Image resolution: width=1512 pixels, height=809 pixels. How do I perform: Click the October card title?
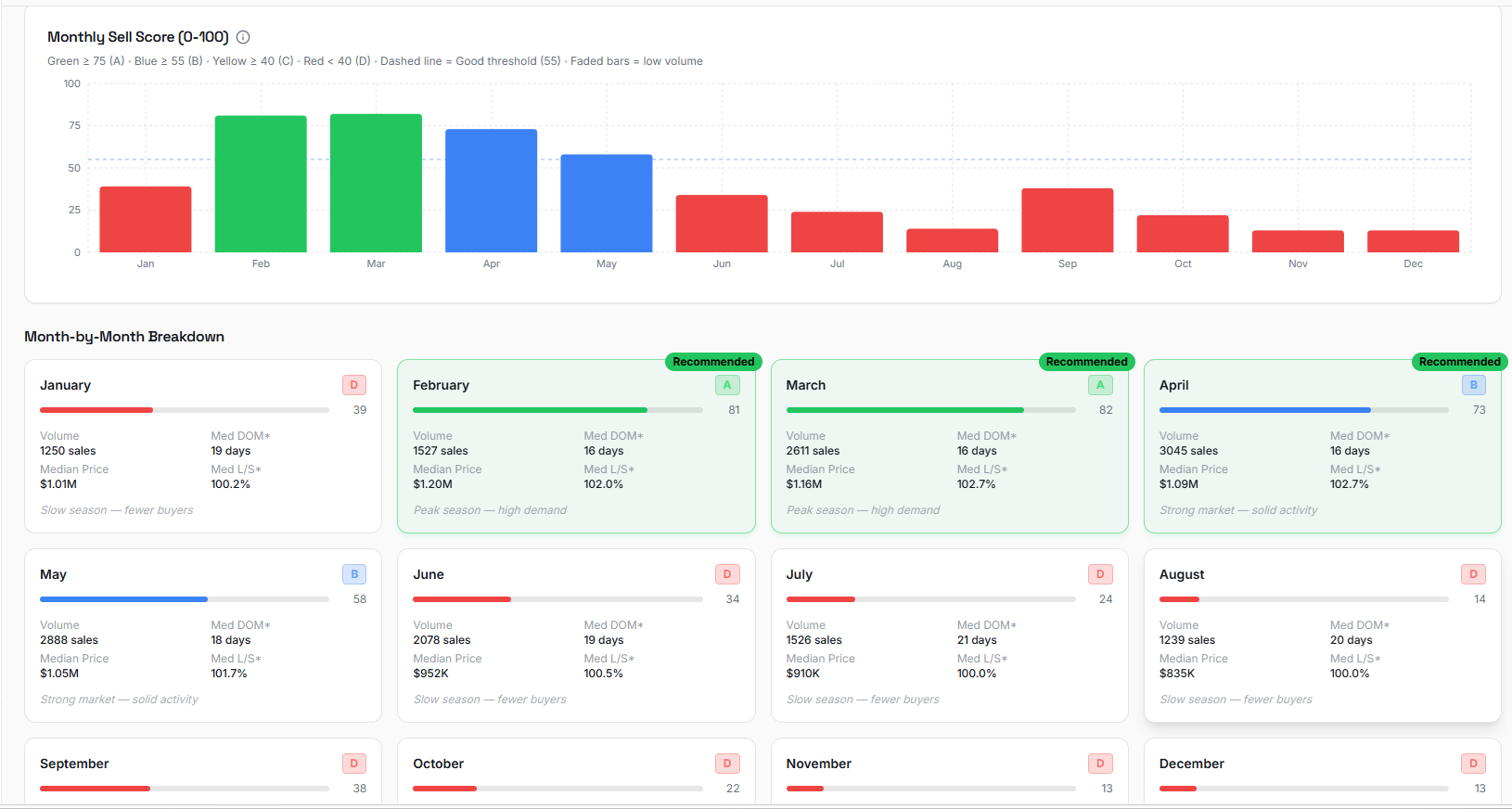(x=438, y=764)
